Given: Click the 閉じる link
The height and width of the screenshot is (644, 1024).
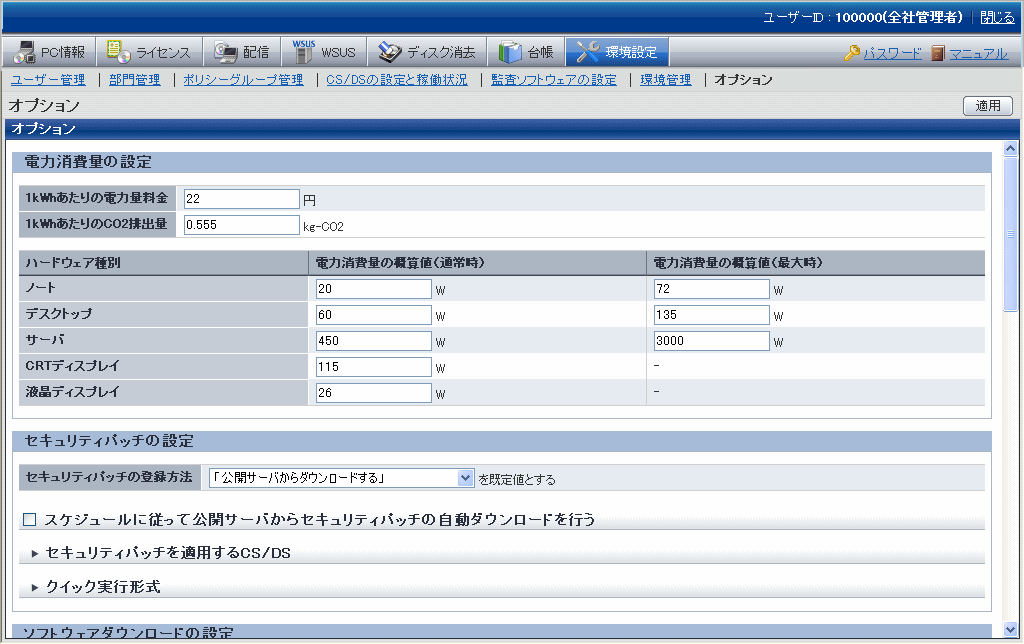Looking at the screenshot, I should click(x=996, y=17).
